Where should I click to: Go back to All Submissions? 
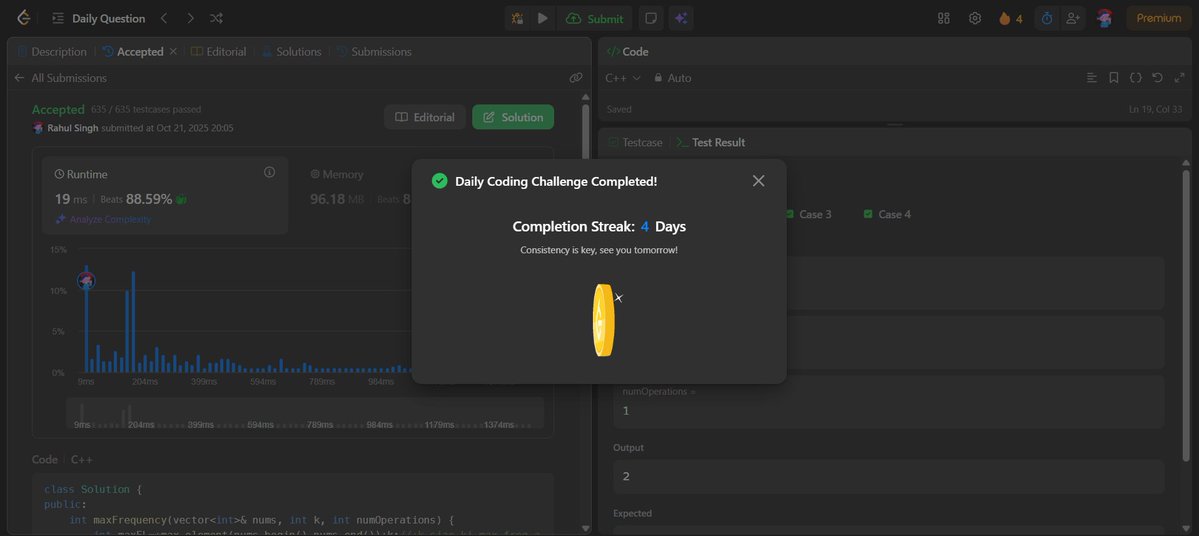pyautogui.click(x=60, y=78)
